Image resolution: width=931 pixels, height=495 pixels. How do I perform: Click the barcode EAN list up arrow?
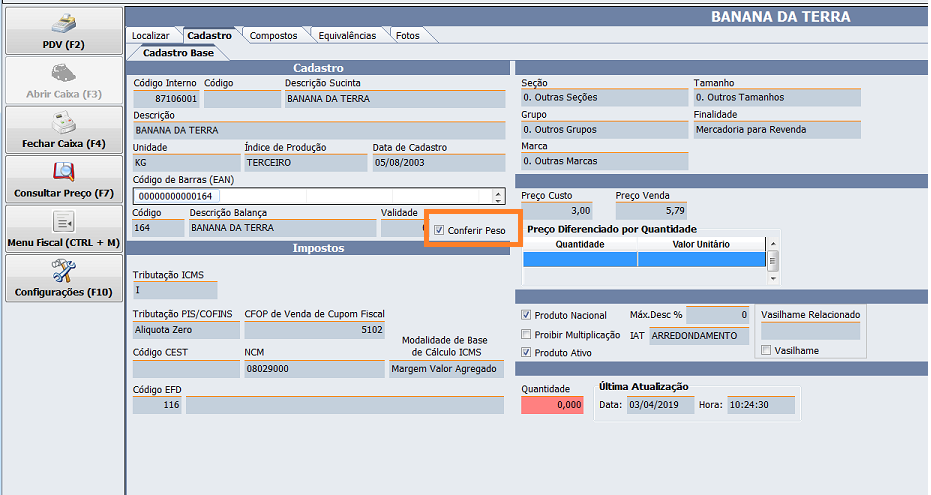[x=498, y=192]
